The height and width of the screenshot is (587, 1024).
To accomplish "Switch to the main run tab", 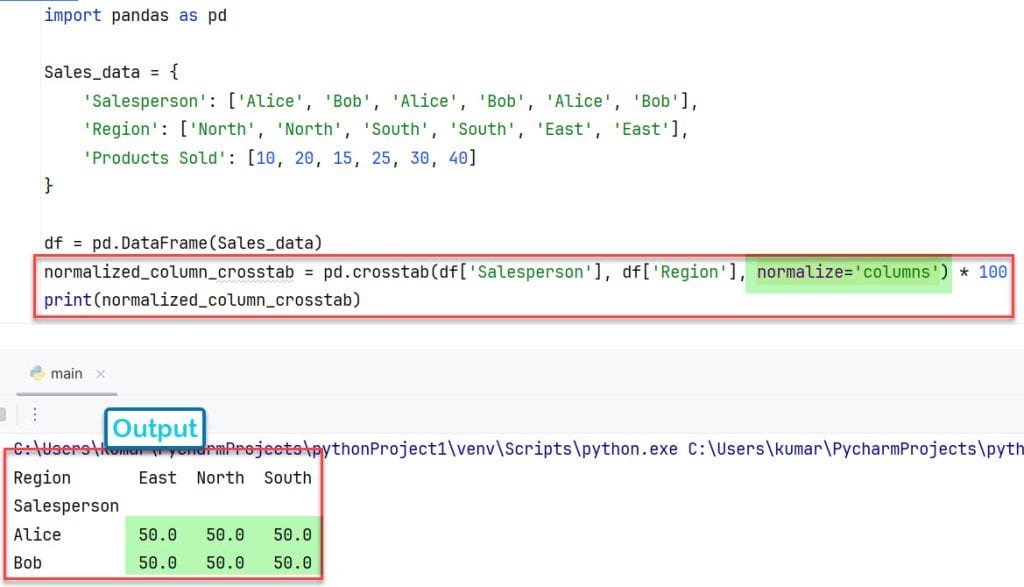I will pyautogui.click(x=67, y=373).
